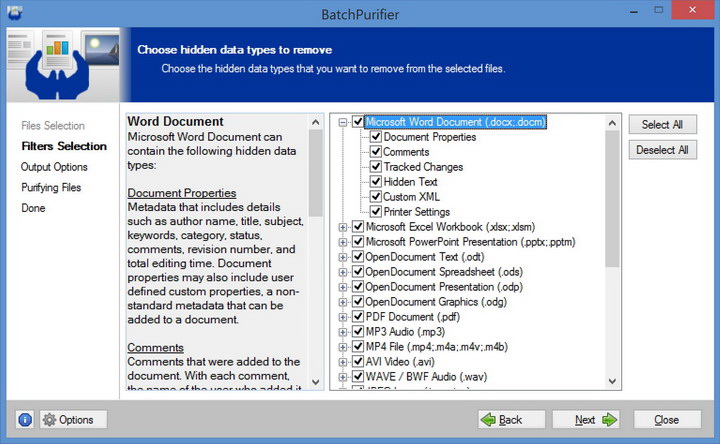Expand OpenDocument Text node
Image resolution: width=720 pixels, height=444 pixels.
tap(343, 257)
